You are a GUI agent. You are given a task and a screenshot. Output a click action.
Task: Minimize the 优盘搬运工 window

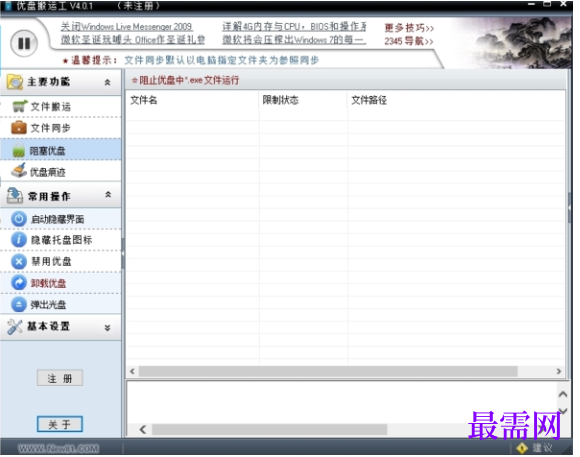531,4
